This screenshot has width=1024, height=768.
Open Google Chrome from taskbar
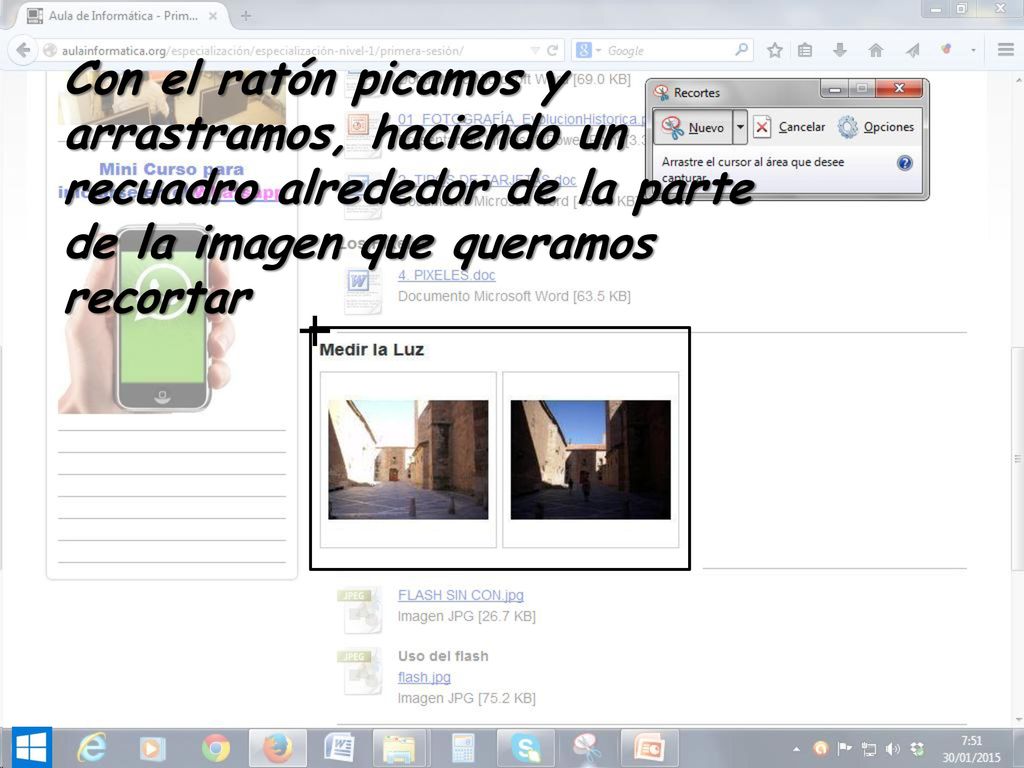(216, 748)
